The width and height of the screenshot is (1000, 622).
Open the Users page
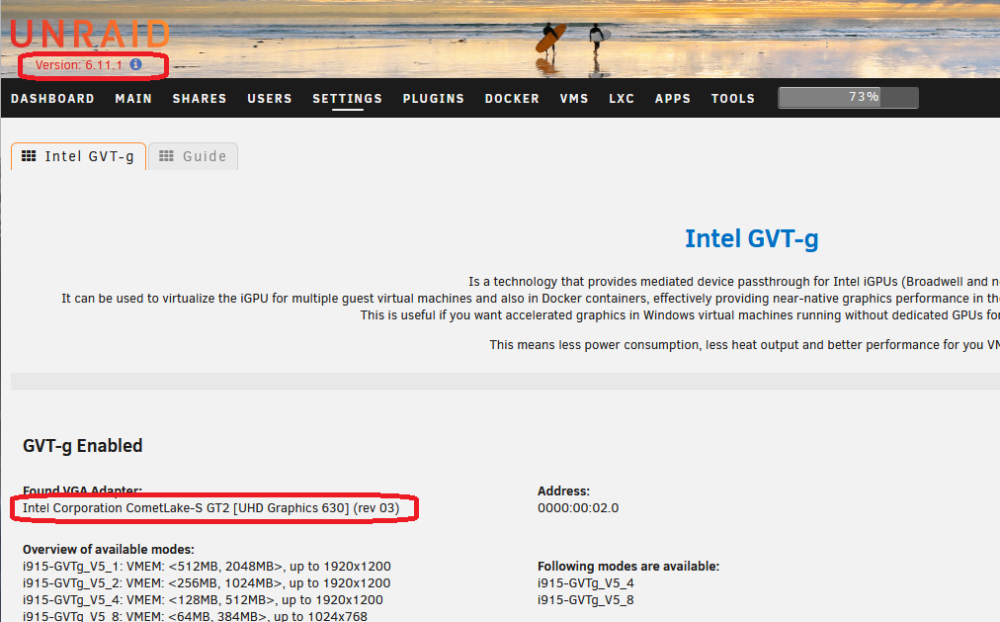tap(270, 99)
